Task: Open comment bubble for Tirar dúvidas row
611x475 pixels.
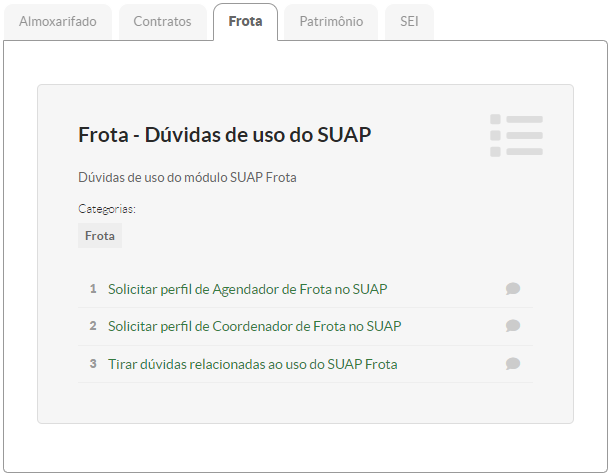Action: coord(513,364)
